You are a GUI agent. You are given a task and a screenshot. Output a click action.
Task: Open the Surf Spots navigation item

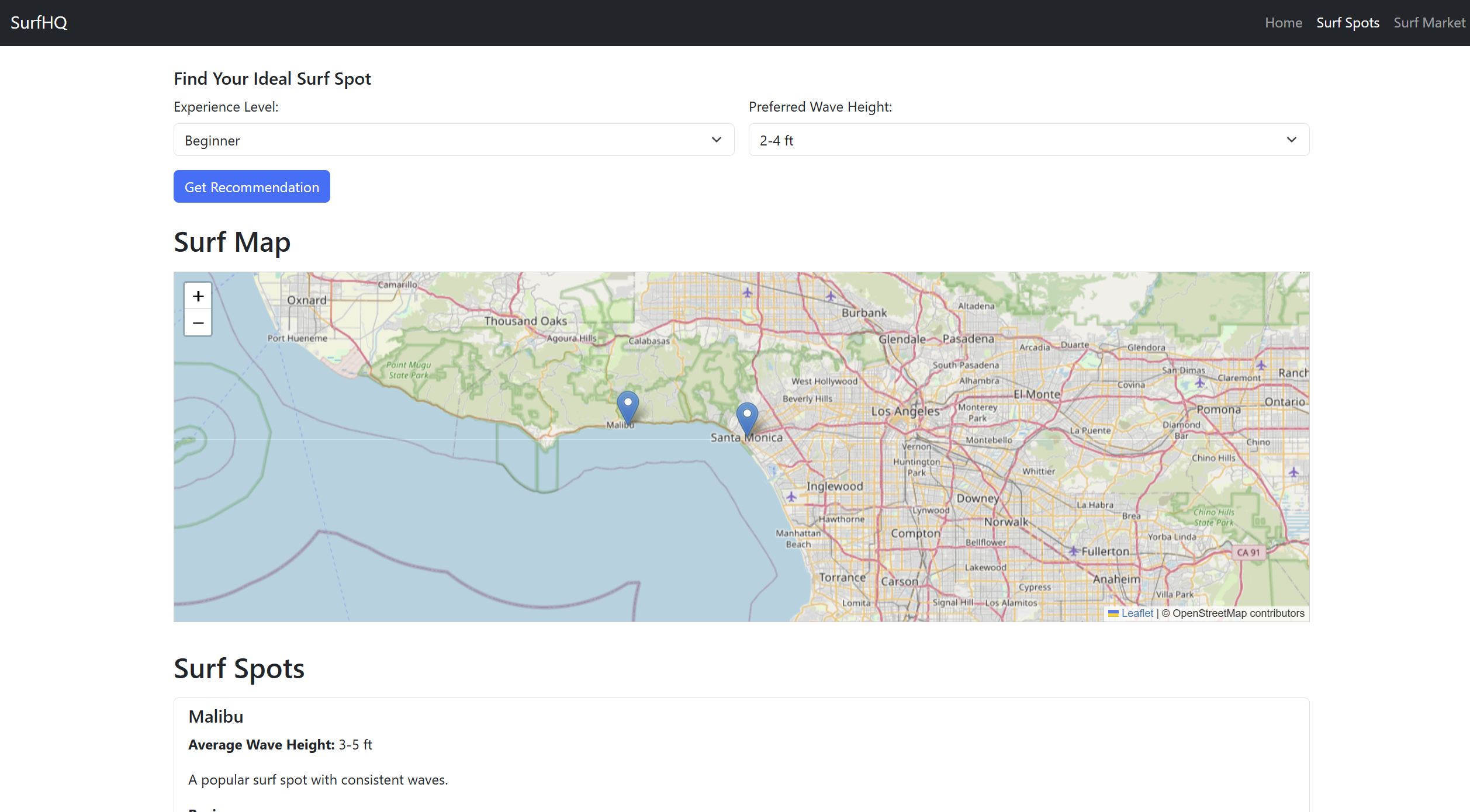tap(1347, 23)
